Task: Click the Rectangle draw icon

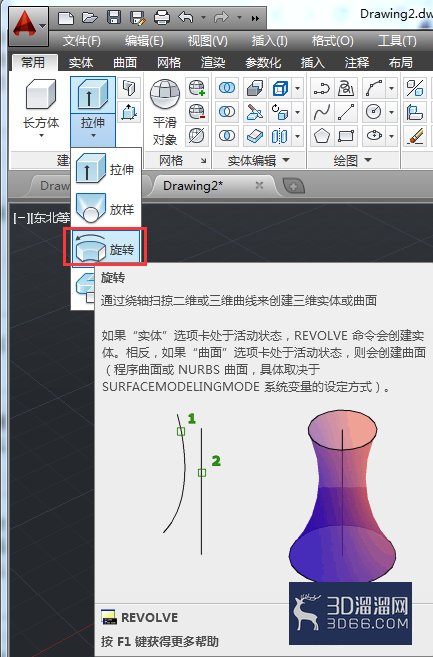Action: pyautogui.click(x=347, y=136)
